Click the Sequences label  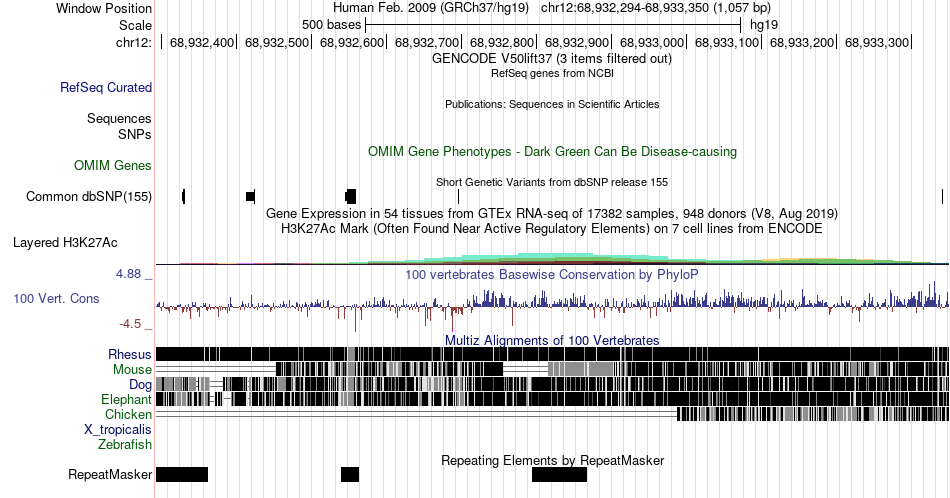tap(119, 118)
